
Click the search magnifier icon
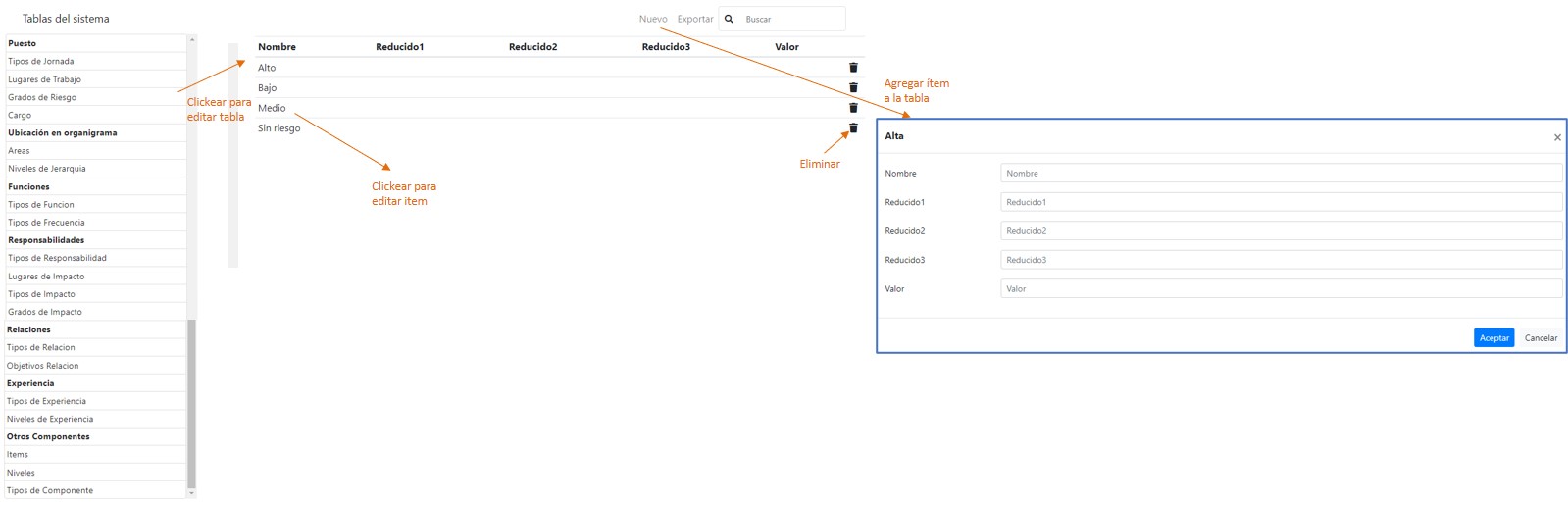click(x=729, y=19)
